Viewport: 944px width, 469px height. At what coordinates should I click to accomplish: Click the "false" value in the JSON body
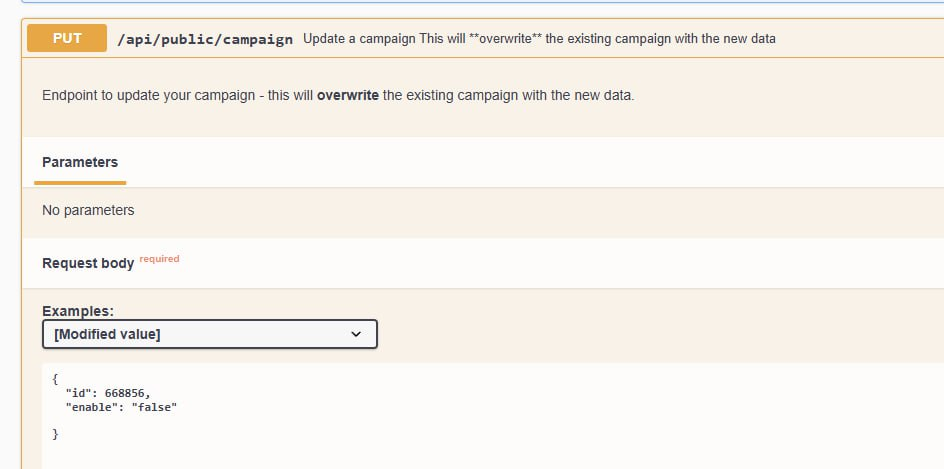[x=154, y=408]
